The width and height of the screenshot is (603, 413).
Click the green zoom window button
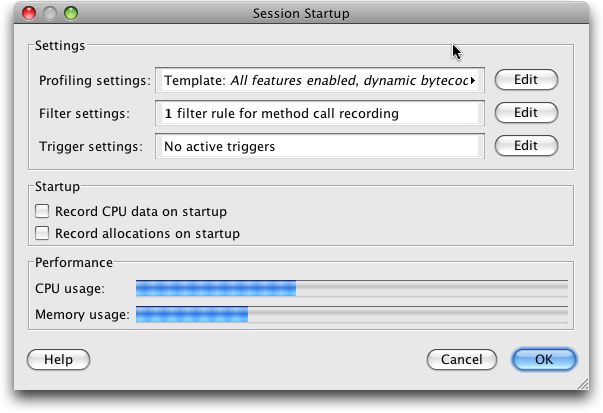70,14
